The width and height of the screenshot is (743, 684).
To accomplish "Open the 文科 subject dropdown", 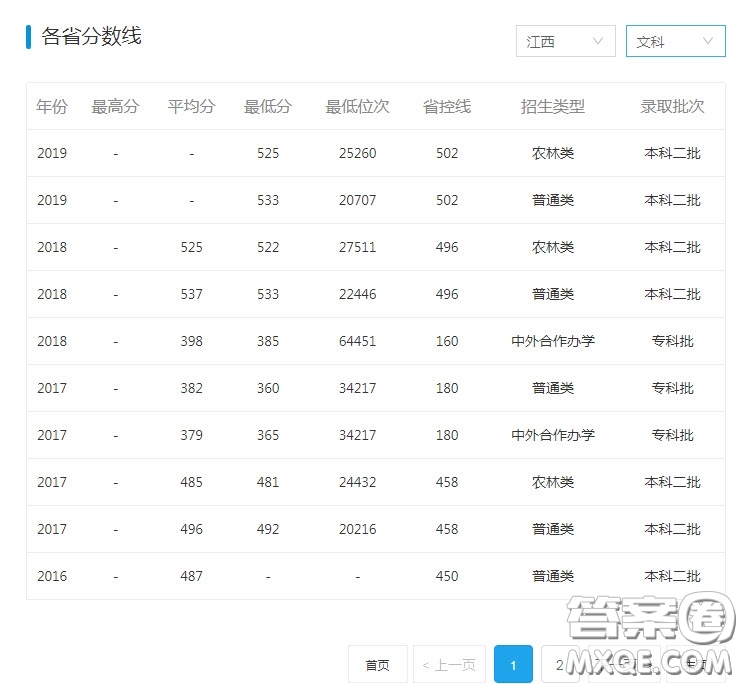I will (675, 41).
